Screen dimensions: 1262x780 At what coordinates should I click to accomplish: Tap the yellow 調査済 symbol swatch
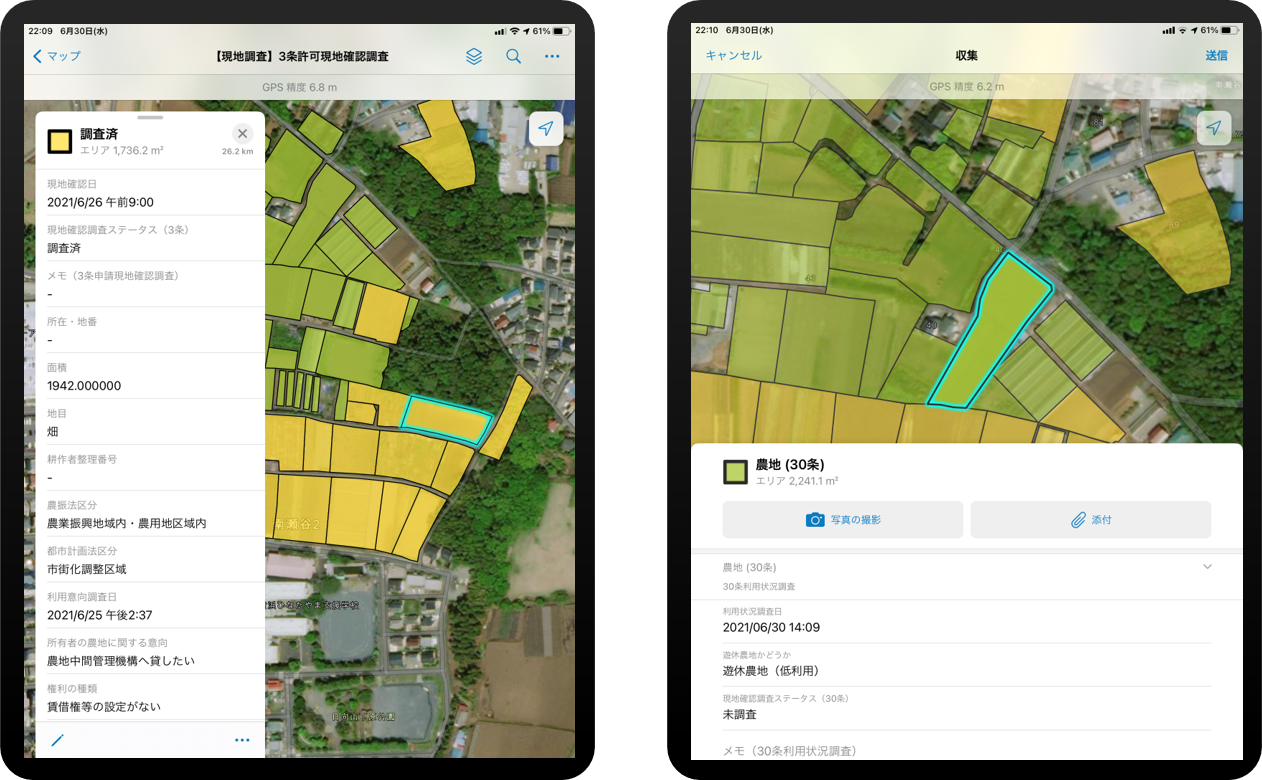60,142
